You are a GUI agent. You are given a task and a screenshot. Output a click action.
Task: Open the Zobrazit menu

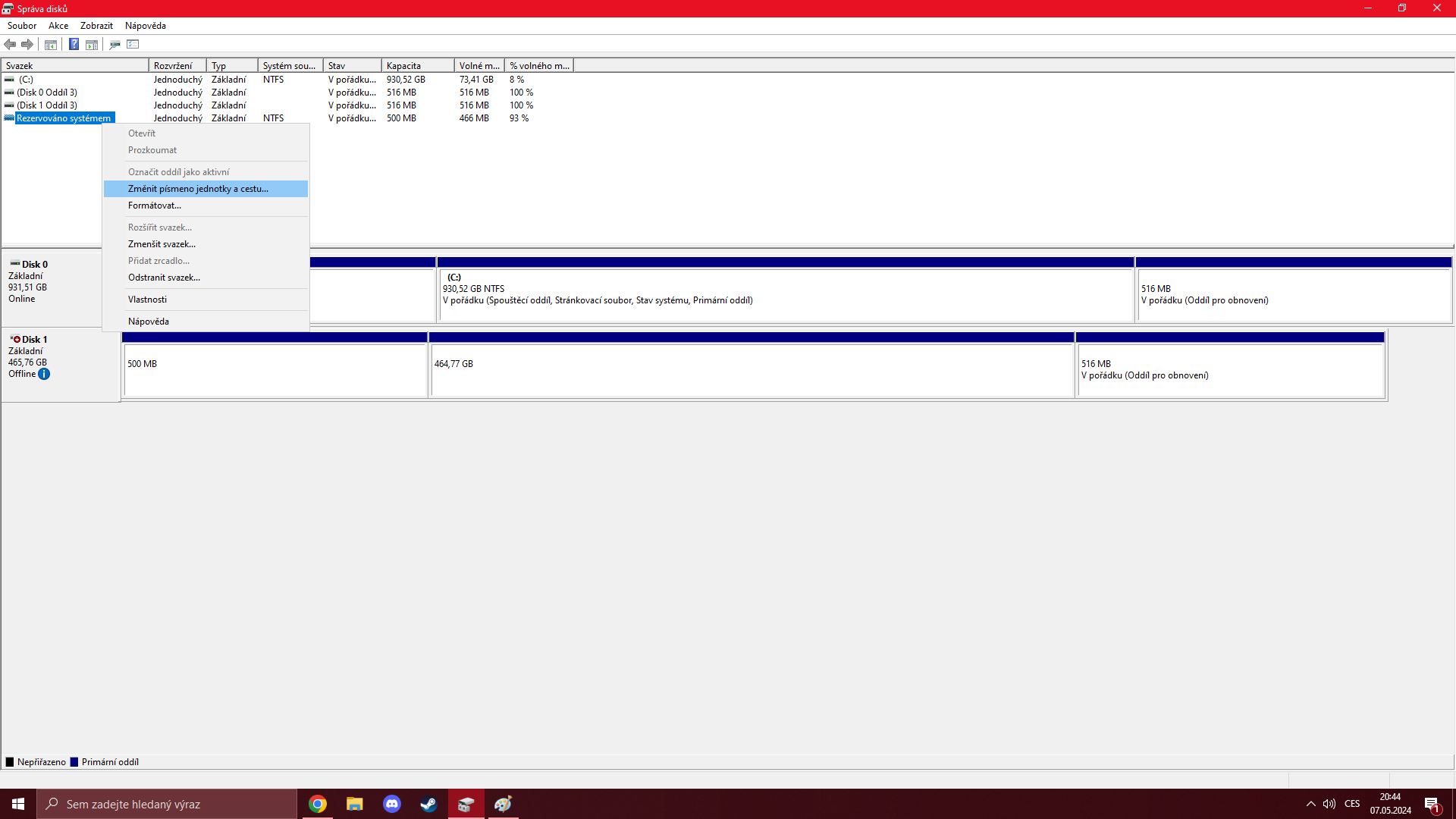pyautogui.click(x=96, y=26)
